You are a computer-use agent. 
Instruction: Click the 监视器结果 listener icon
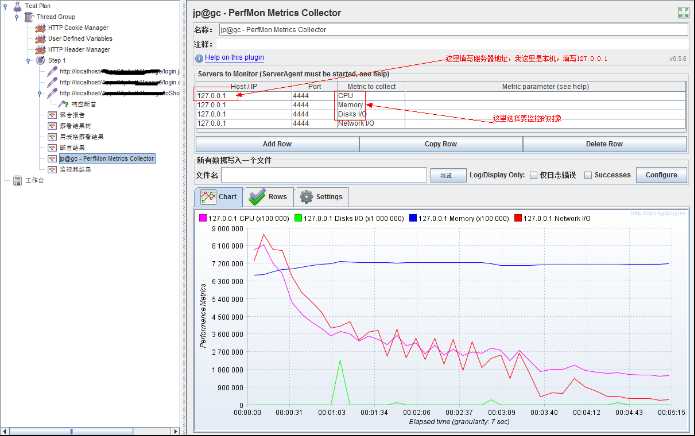point(52,169)
